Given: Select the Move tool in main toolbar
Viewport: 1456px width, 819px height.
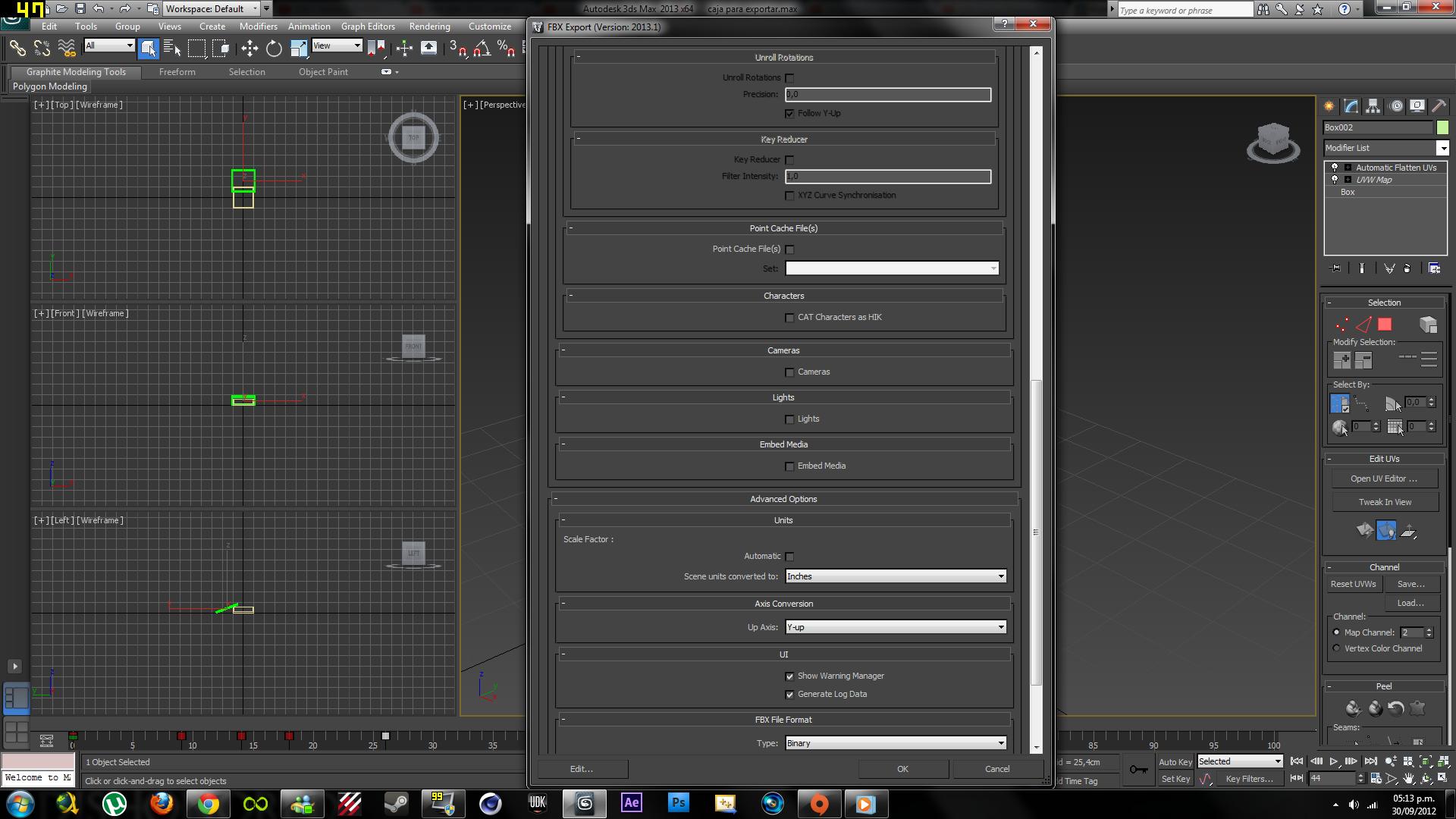Looking at the screenshot, I should point(249,49).
